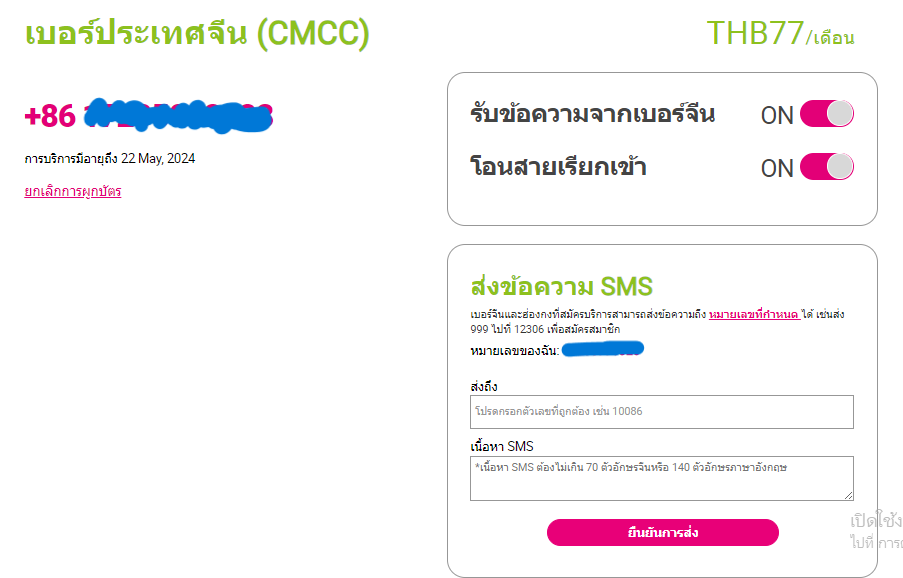
Task: Click the SMS text area resize handle
Action: point(848,494)
